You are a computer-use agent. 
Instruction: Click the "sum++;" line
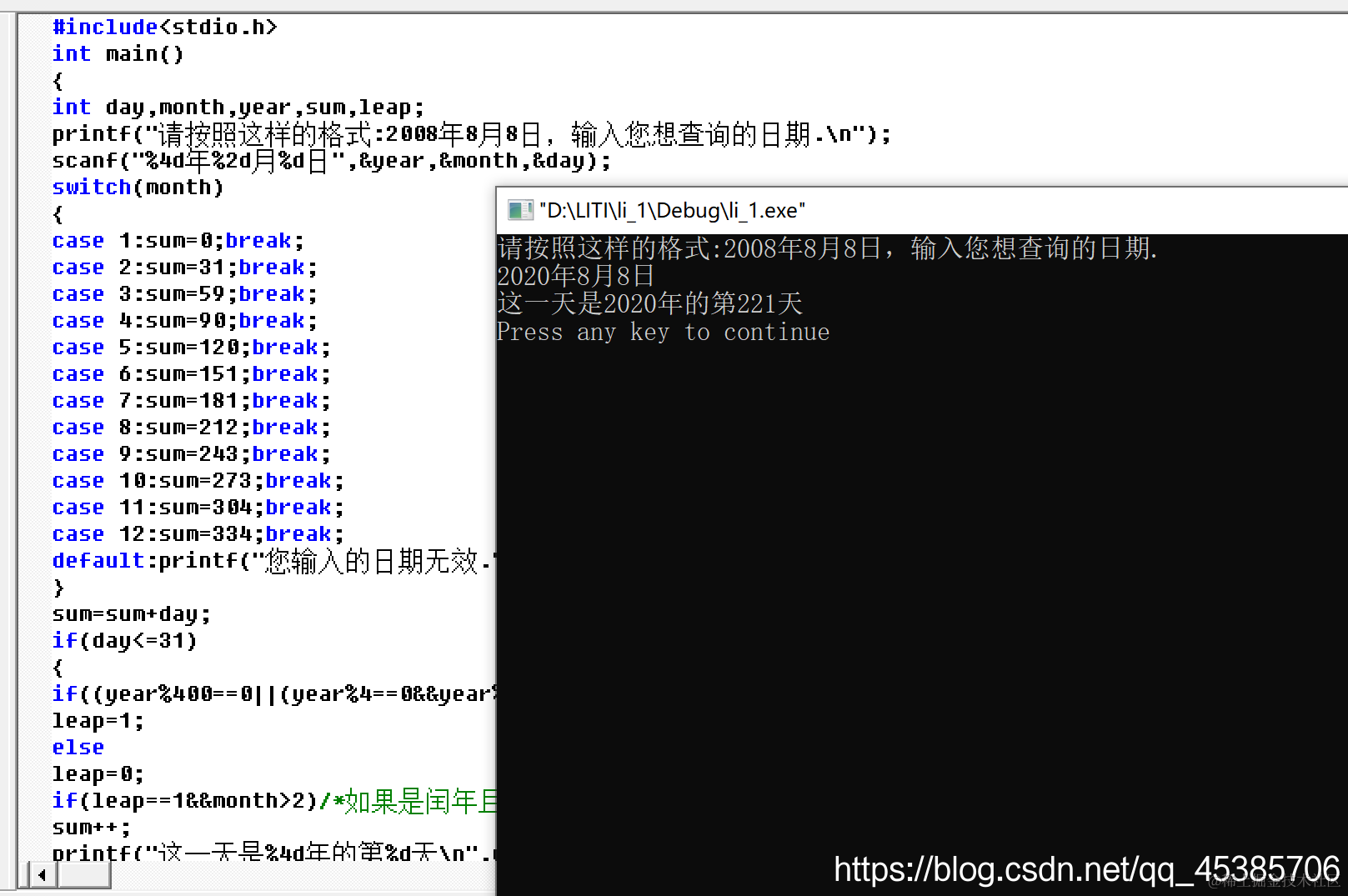(x=91, y=828)
